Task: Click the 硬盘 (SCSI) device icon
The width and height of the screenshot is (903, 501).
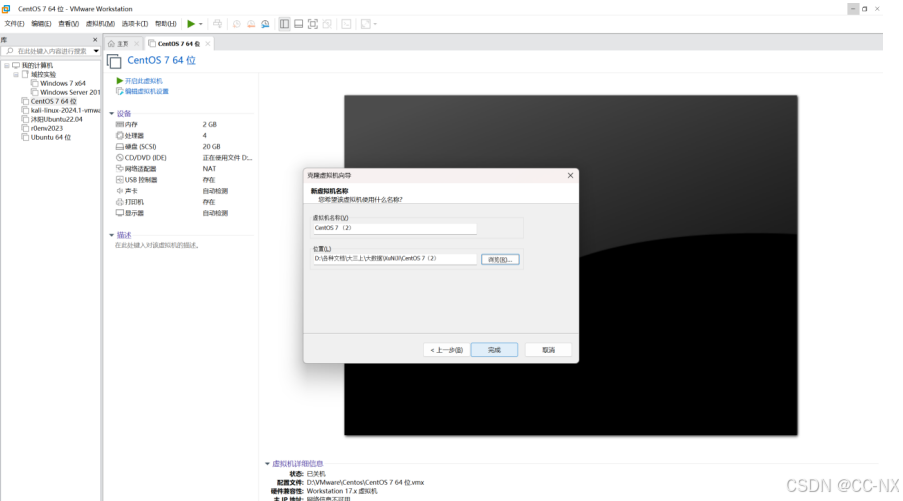Action: coord(120,146)
